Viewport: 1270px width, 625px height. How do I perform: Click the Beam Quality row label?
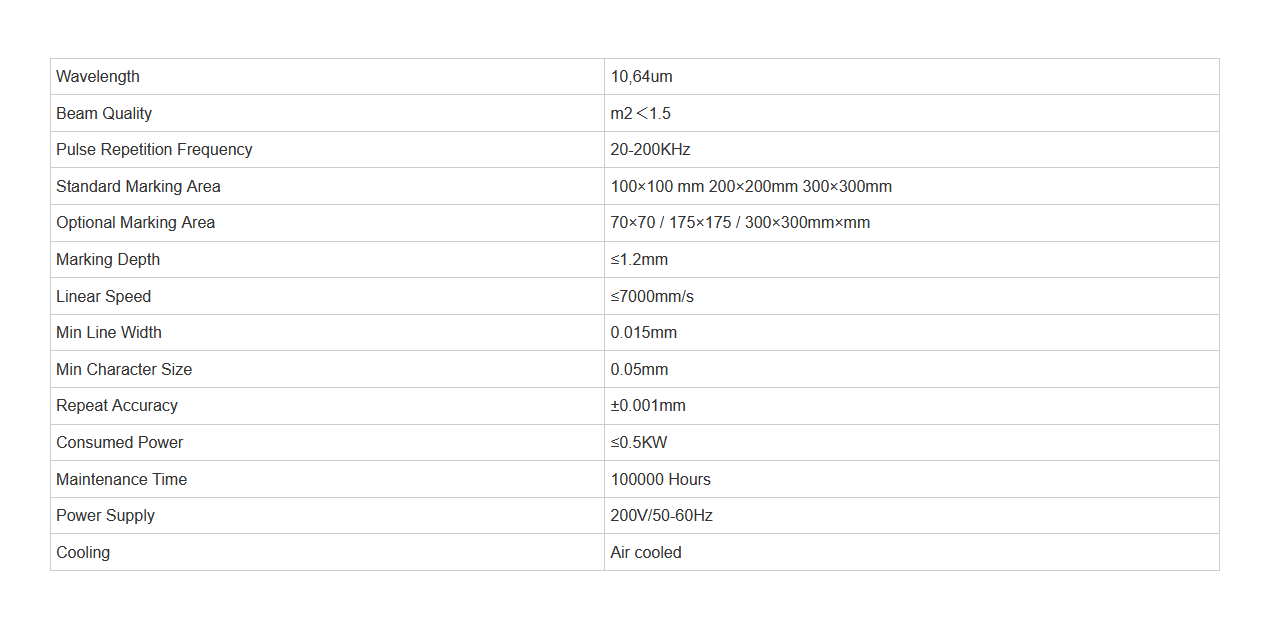104,114
